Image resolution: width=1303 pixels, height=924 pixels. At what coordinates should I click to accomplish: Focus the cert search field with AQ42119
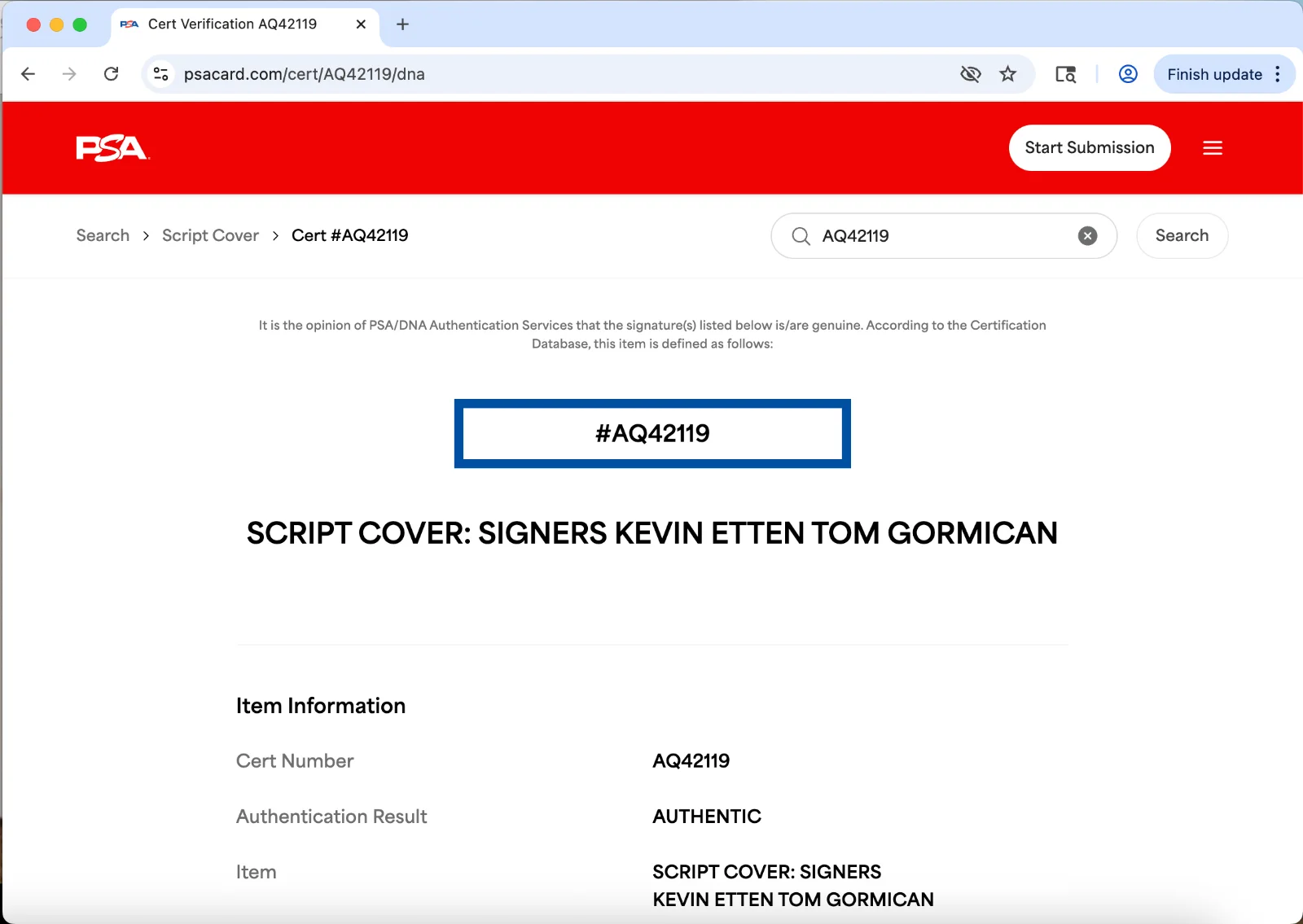pos(944,236)
